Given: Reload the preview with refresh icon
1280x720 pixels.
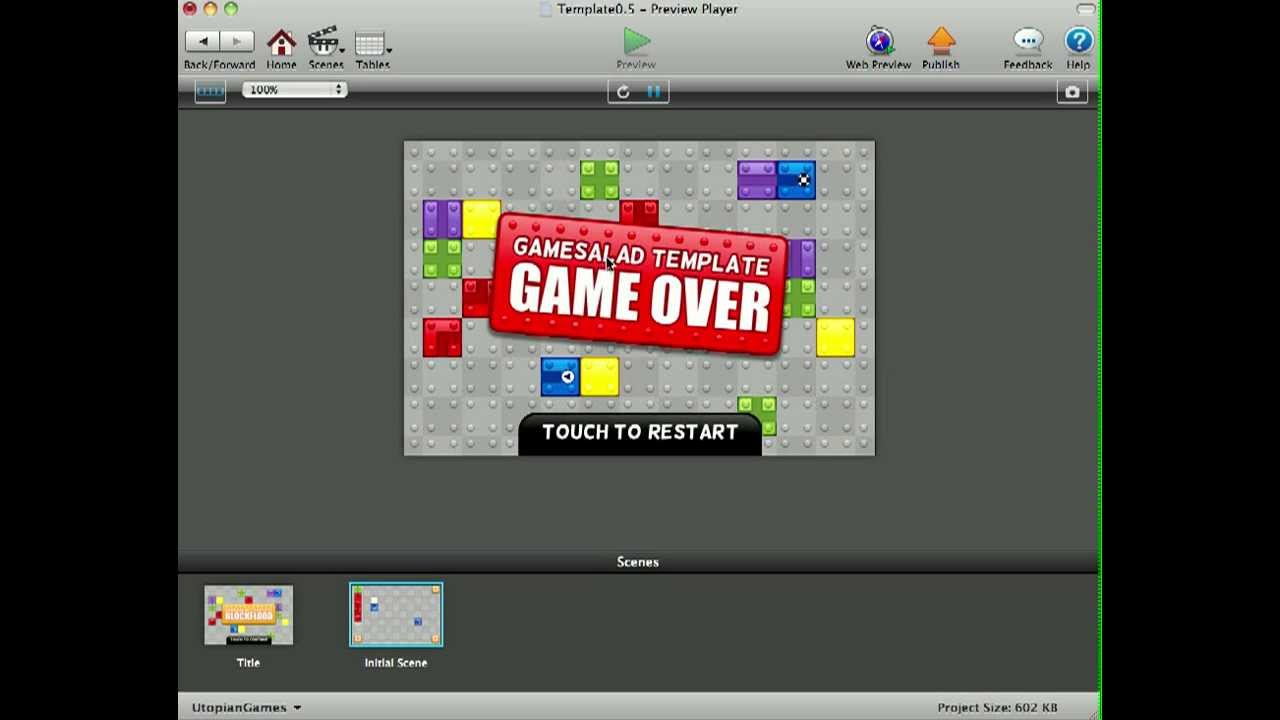Looking at the screenshot, I should point(623,92).
